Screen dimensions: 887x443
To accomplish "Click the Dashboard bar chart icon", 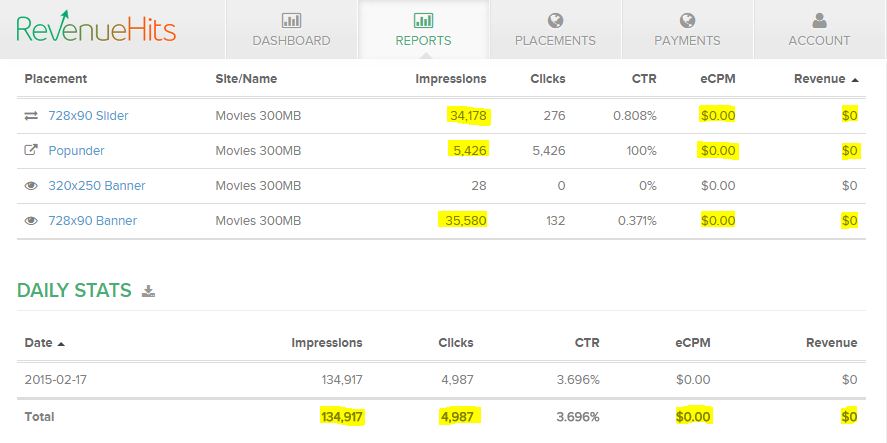I will [x=291, y=21].
